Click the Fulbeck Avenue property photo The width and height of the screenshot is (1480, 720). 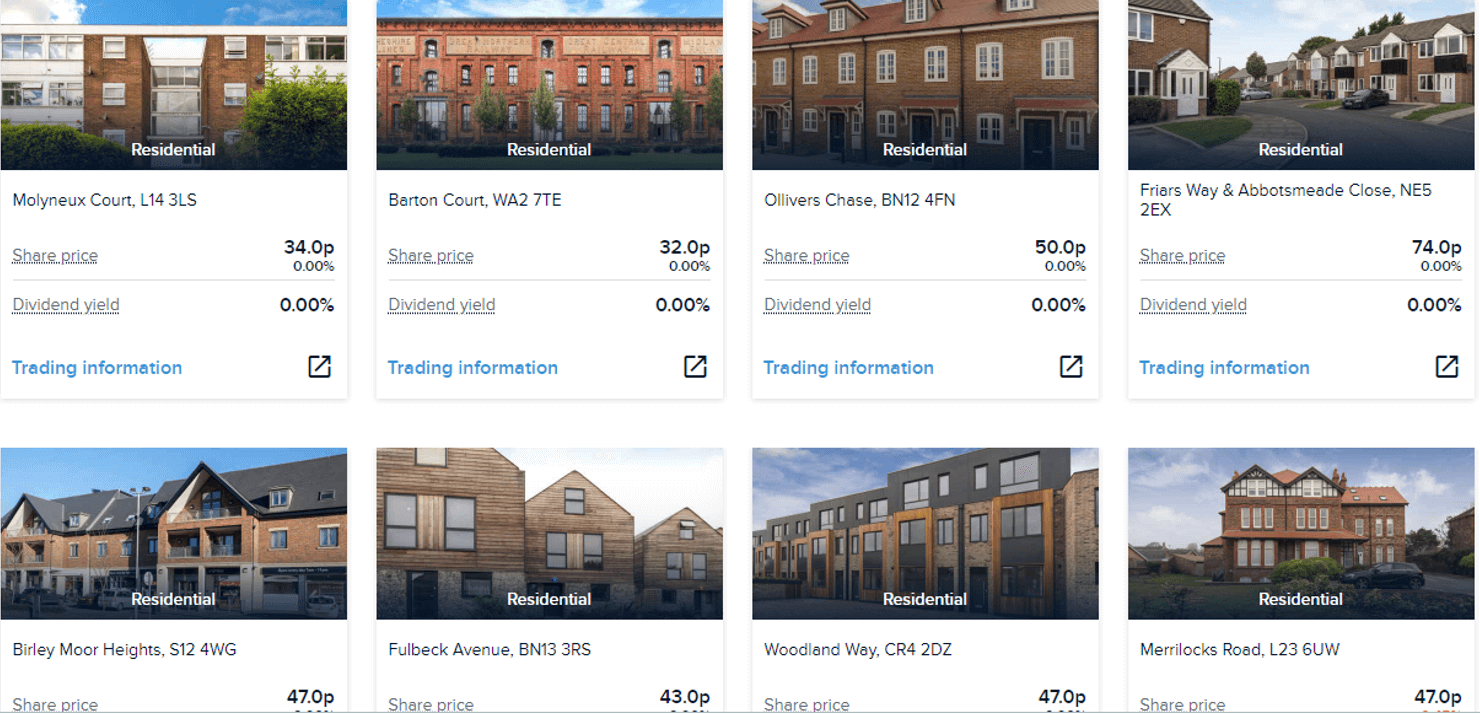tap(550, 534)
